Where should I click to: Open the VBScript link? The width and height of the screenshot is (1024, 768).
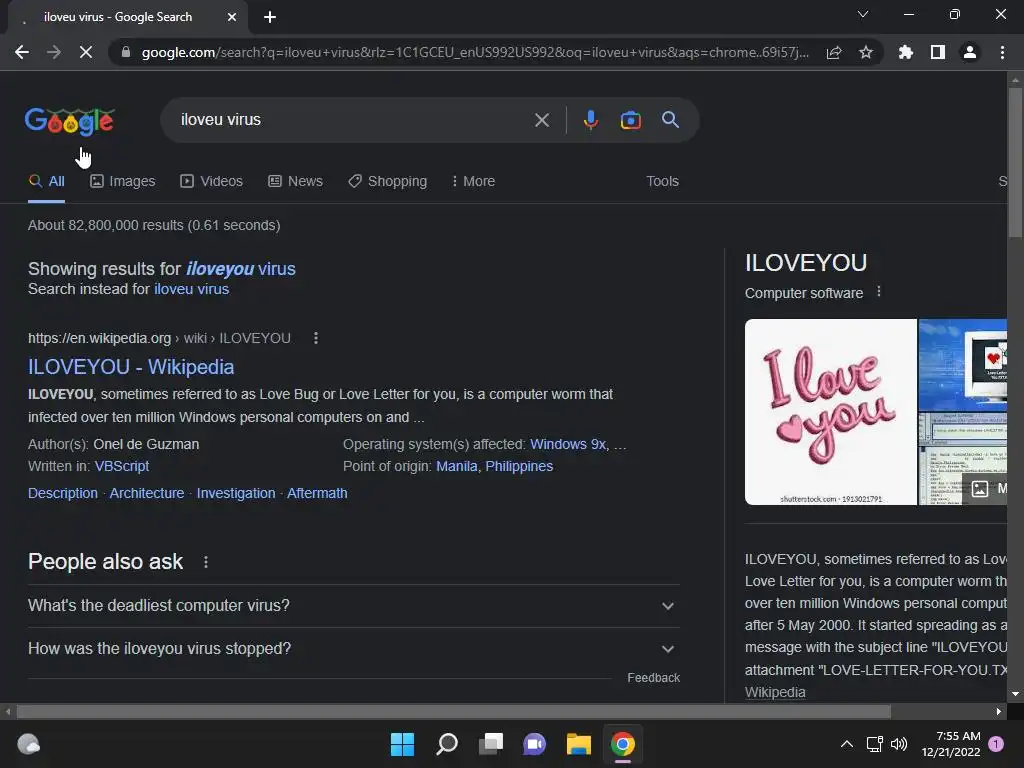121,466
